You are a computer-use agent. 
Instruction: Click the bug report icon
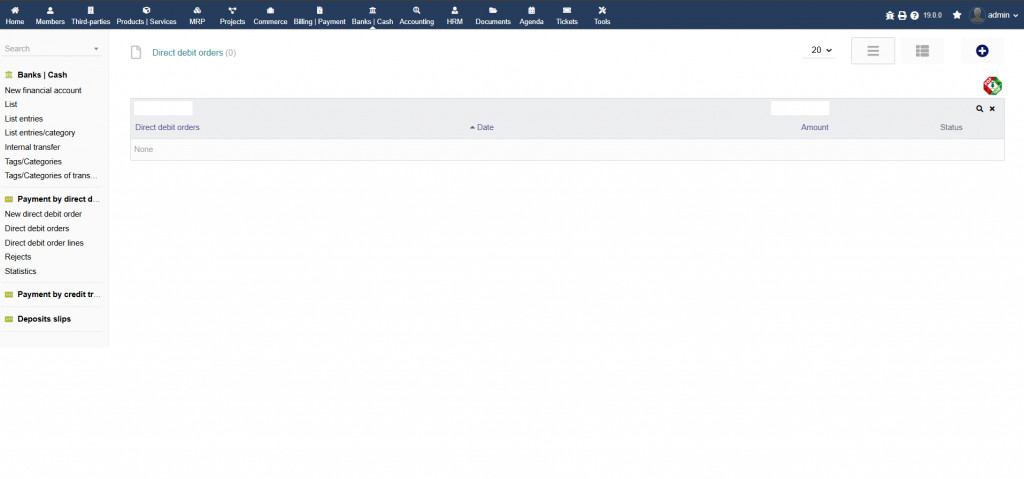pos(889,15)
